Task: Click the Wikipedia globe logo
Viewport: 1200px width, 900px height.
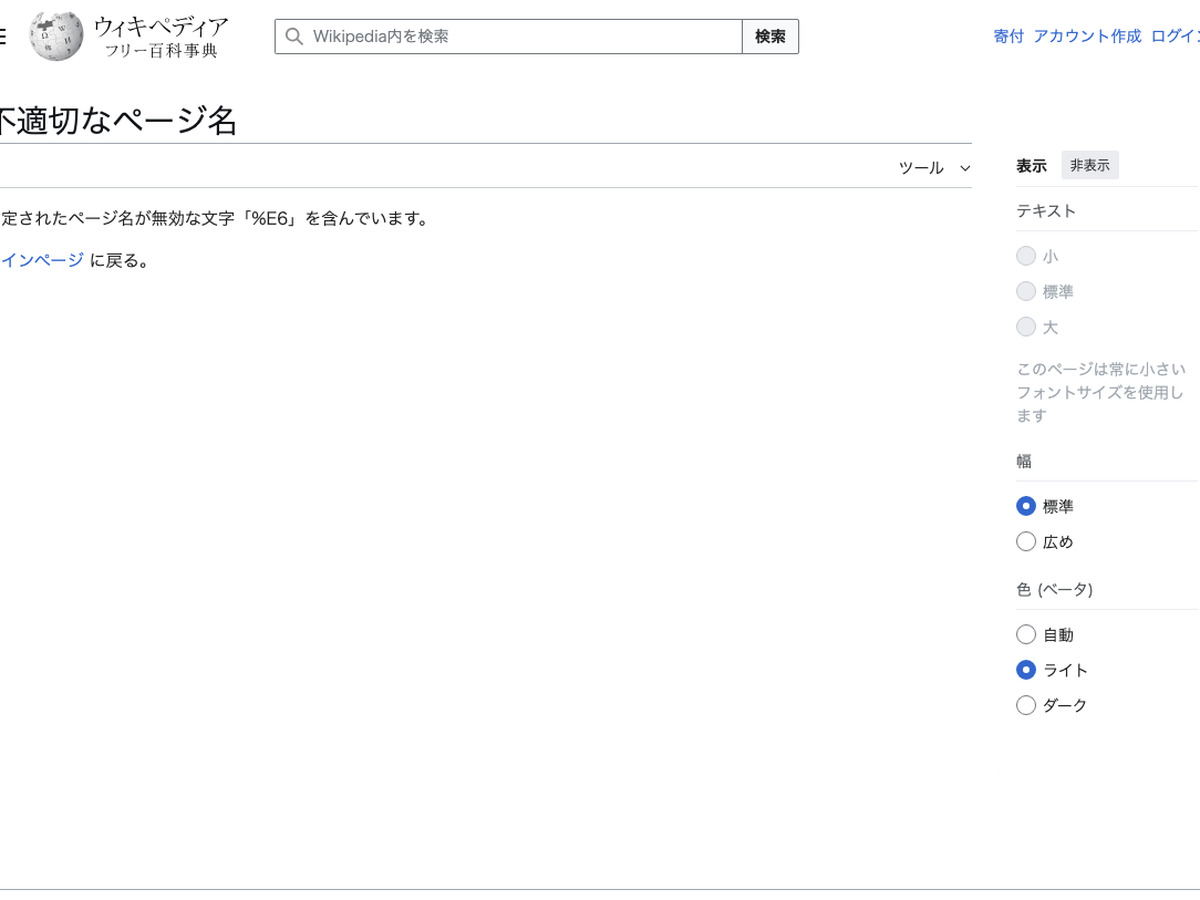Action: [x=56, y=37]
